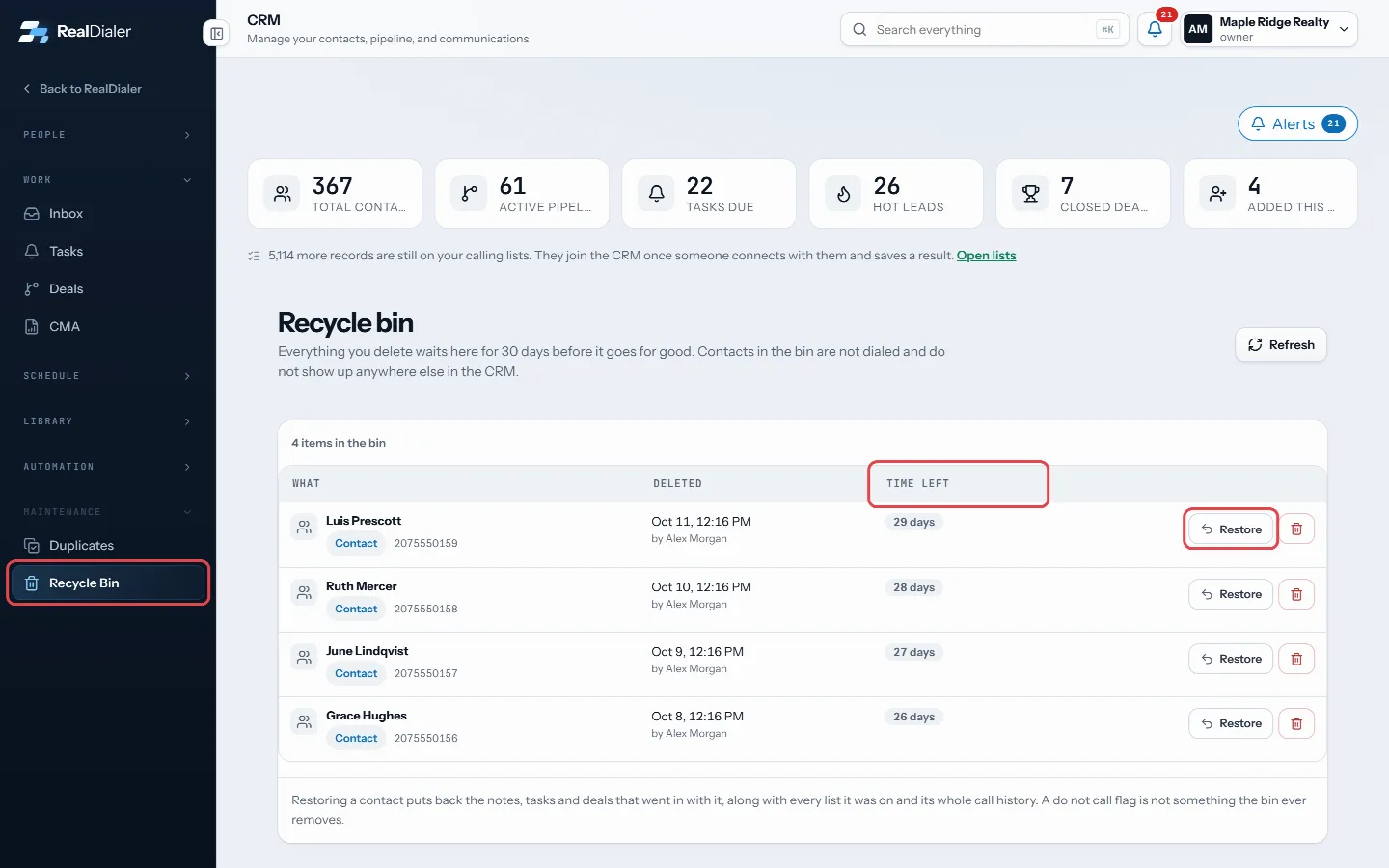The width and height of the screenshot is (1389, 868).
Task: Delete Luis Prescott permanently with trash icon
Action: (x=1296, y=529)
